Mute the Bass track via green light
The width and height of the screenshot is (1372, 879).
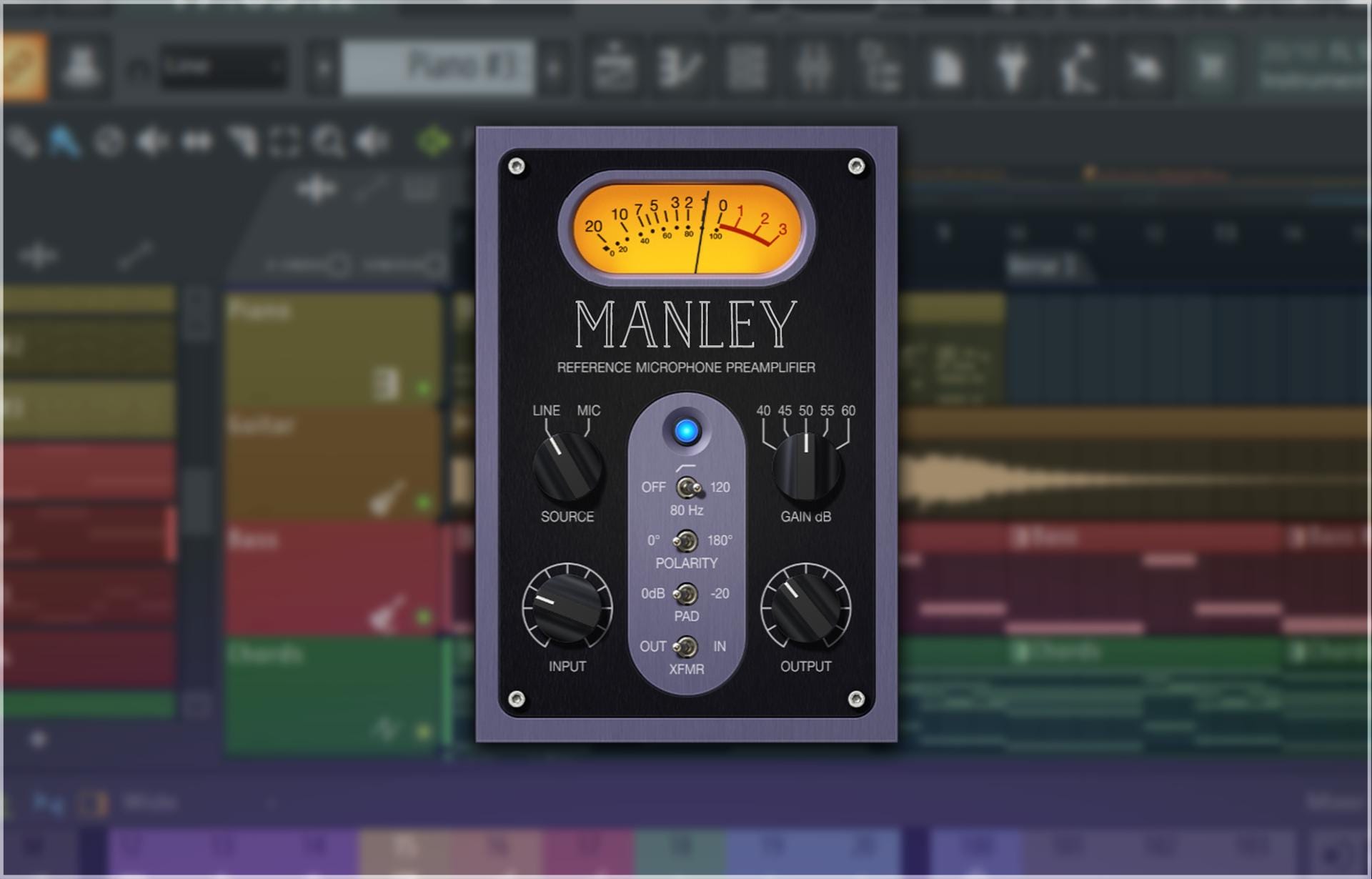(x=423, y=617)
